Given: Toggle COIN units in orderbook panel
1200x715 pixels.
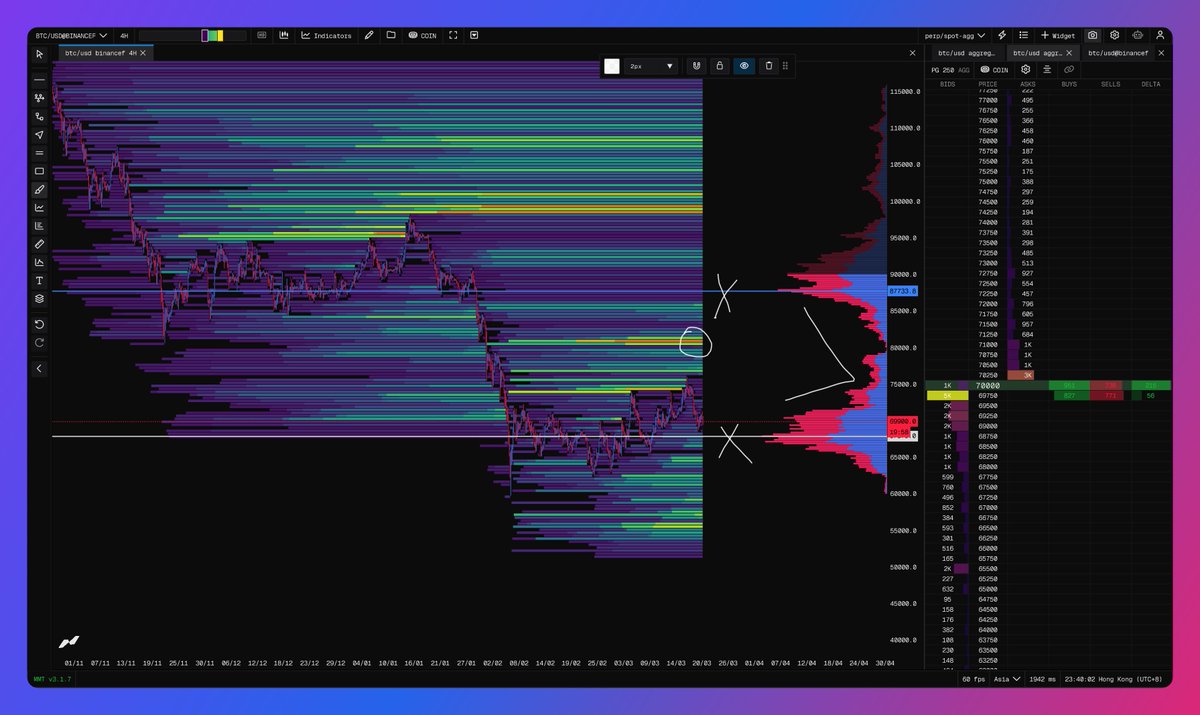Looking at the screenshot, I should 995,70.
